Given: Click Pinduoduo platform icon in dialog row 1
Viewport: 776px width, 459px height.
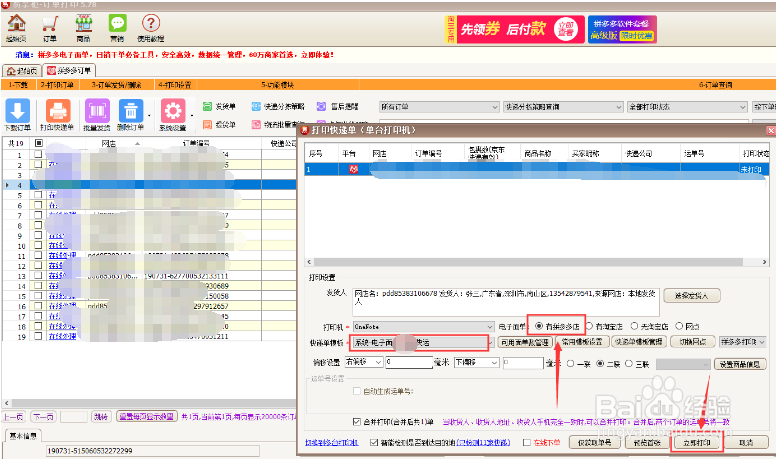Looking at the screenshot, I should pyautogui.click(x=353, y=169).
